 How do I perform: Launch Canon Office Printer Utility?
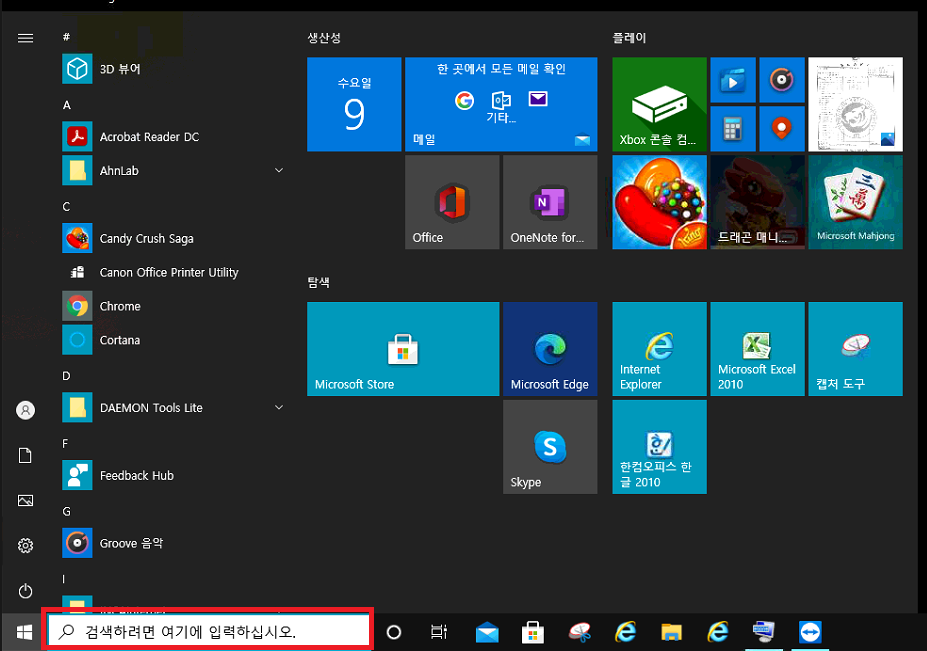(x=174, y=272)
